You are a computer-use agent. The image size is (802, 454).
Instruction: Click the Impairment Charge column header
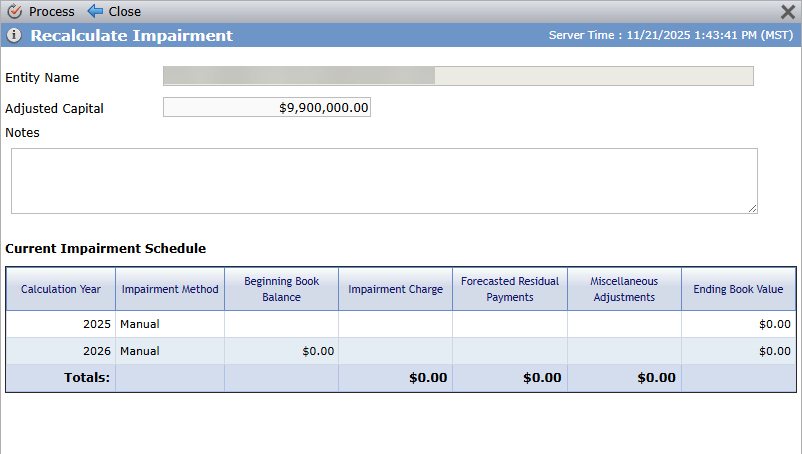click(395, 289)
